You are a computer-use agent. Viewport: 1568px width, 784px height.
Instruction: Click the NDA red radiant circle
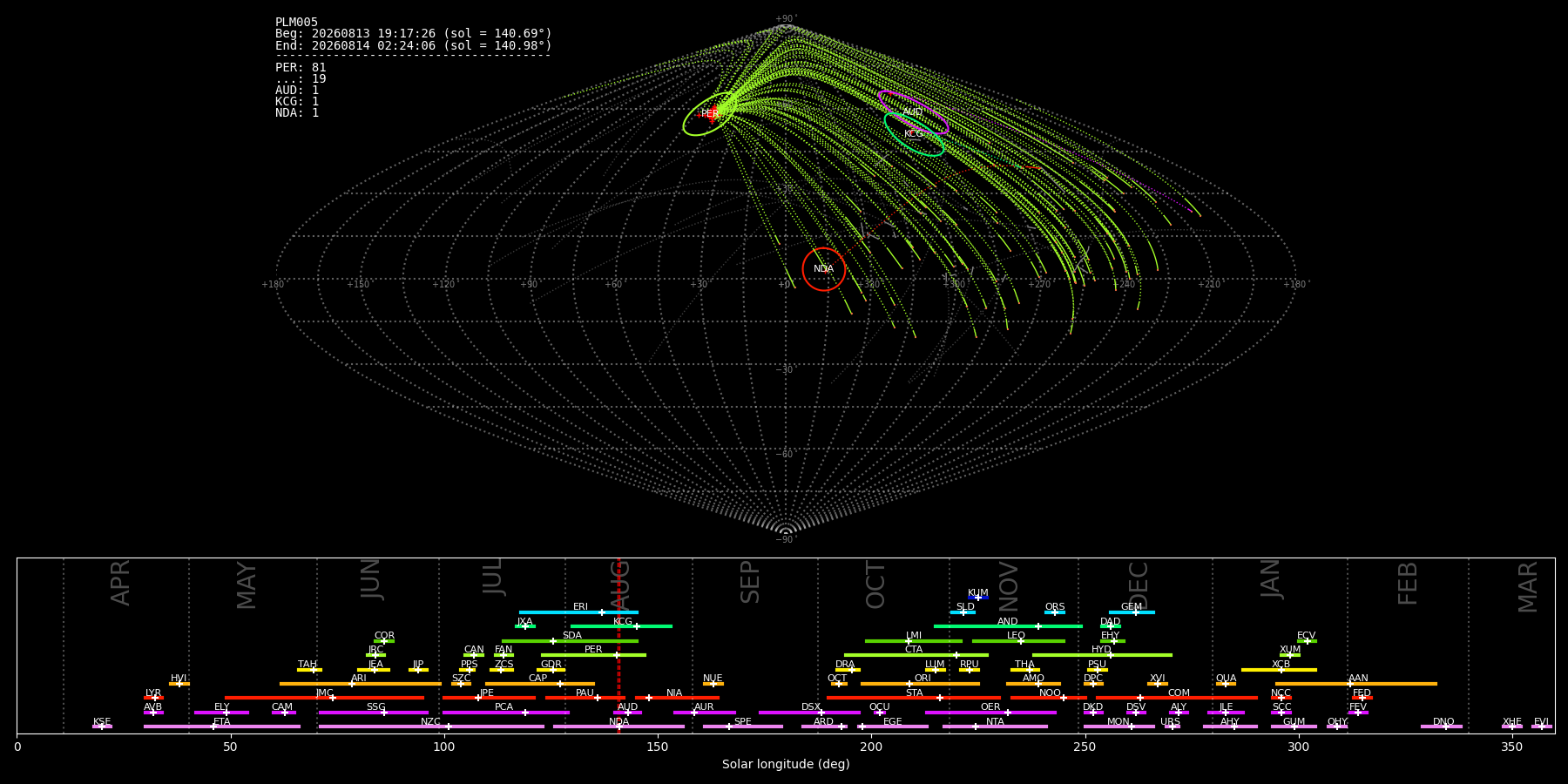tap(823, 269)
